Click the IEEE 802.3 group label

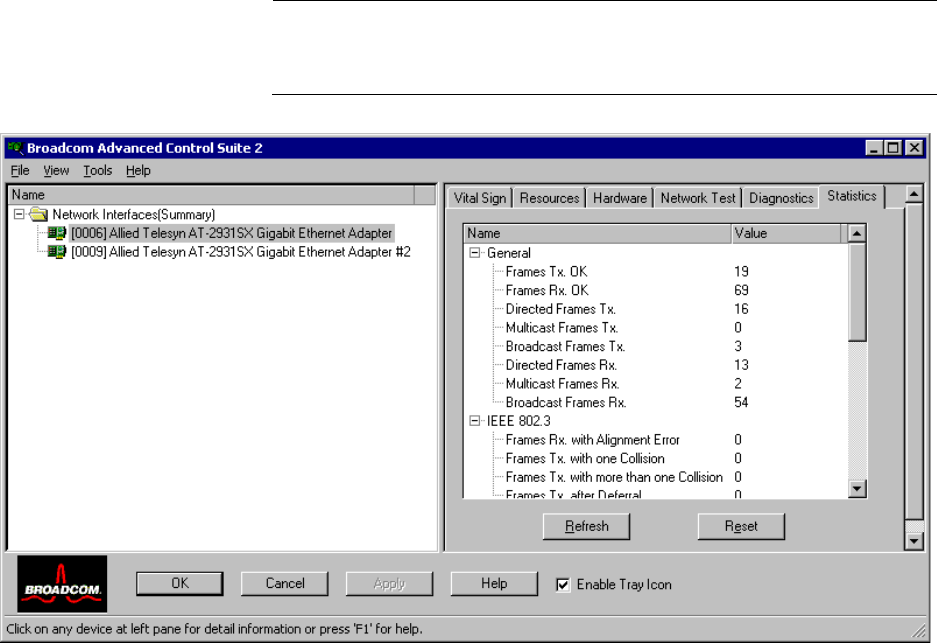519,421
